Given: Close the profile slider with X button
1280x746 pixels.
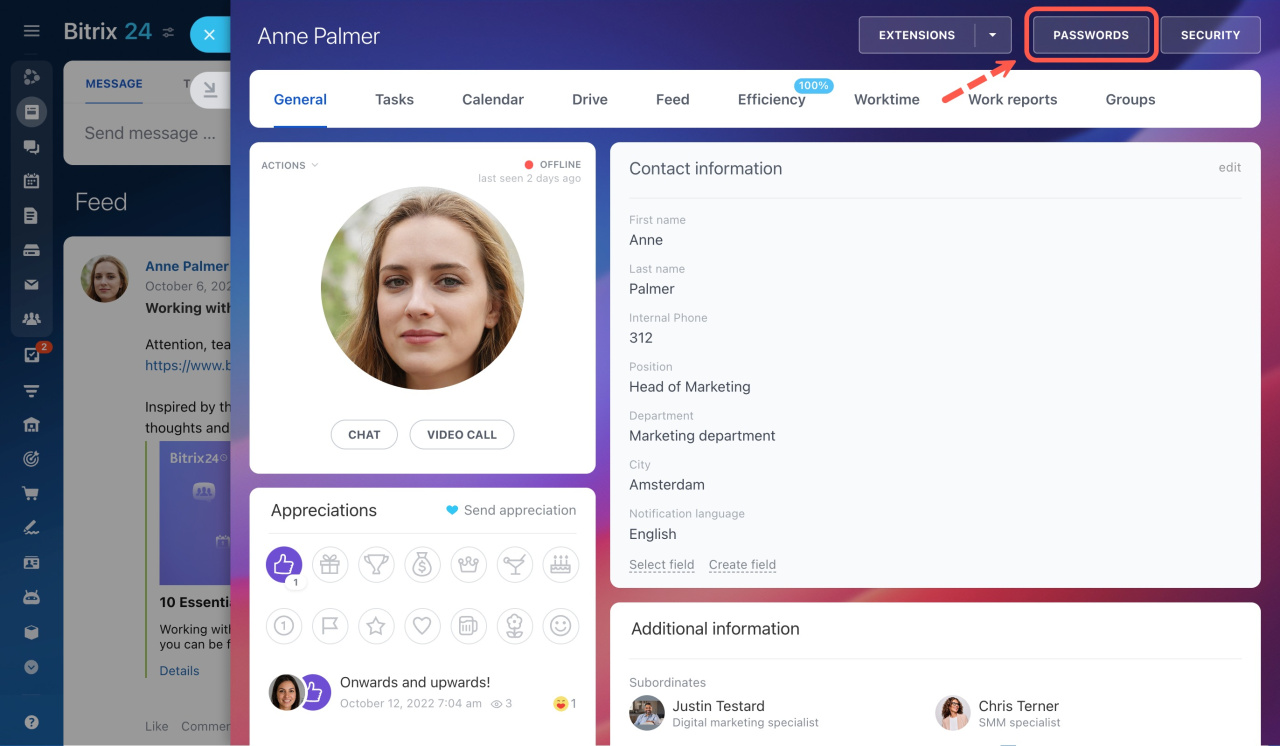Looking at the screenshot, I should click(209, 35).
